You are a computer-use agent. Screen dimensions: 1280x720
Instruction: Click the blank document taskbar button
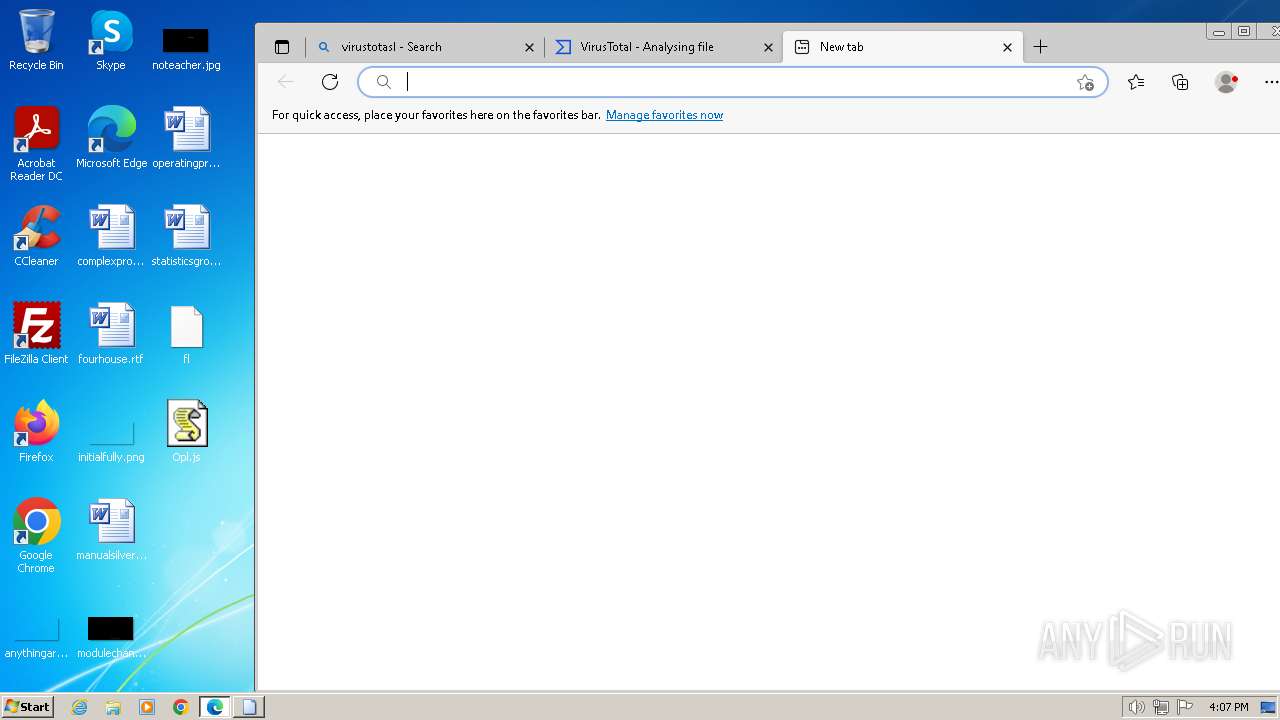[x=249, y=707]
